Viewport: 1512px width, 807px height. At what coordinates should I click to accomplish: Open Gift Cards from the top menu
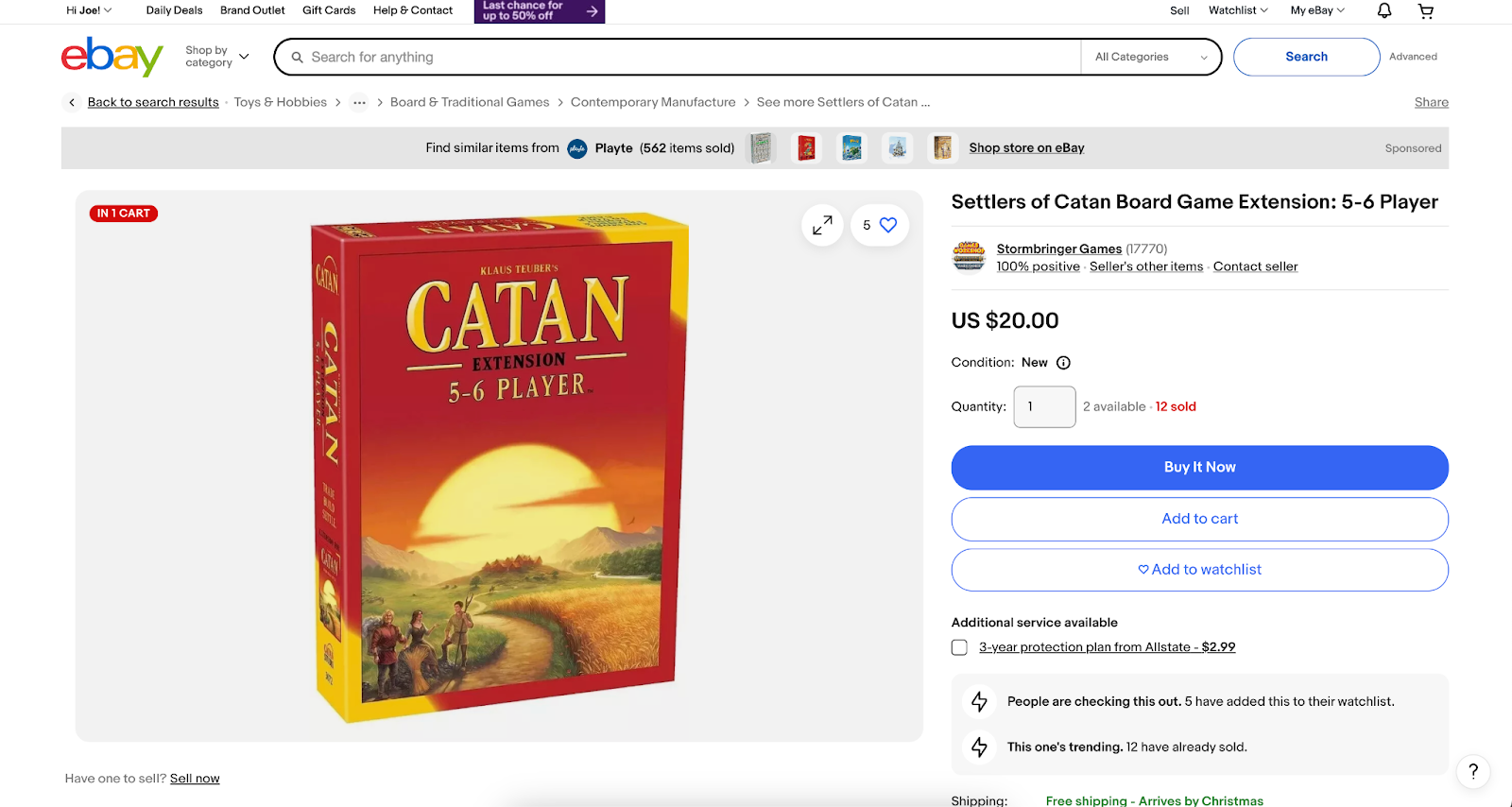[329, 10]
